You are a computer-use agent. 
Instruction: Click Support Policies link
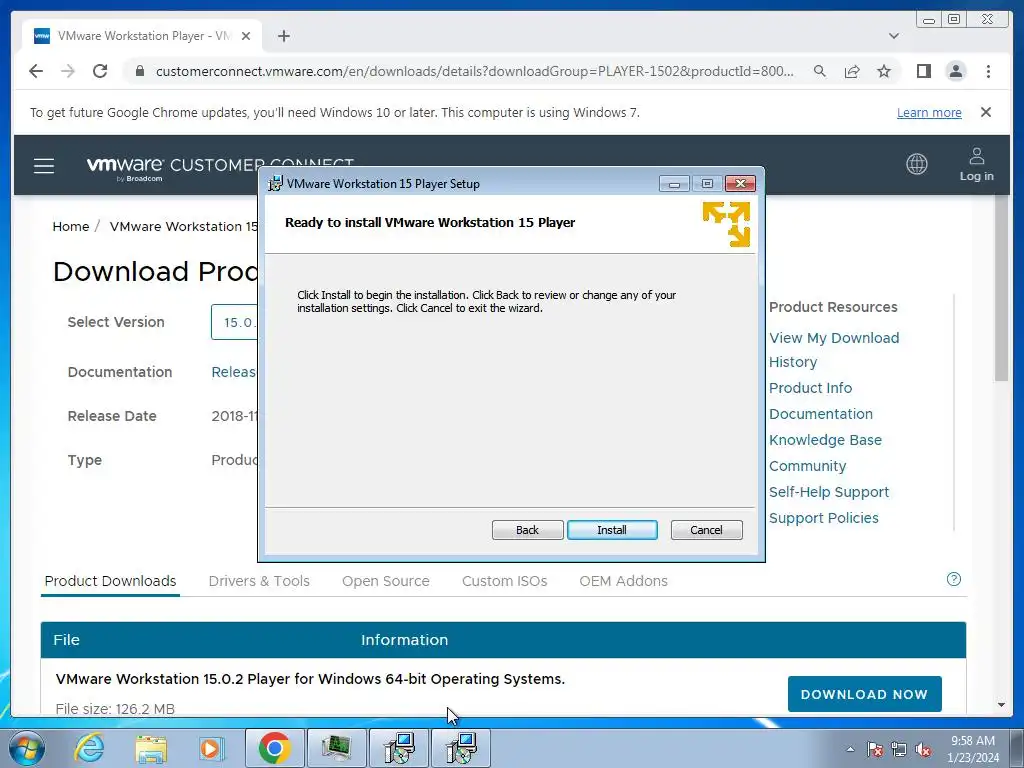click(824, 519)
